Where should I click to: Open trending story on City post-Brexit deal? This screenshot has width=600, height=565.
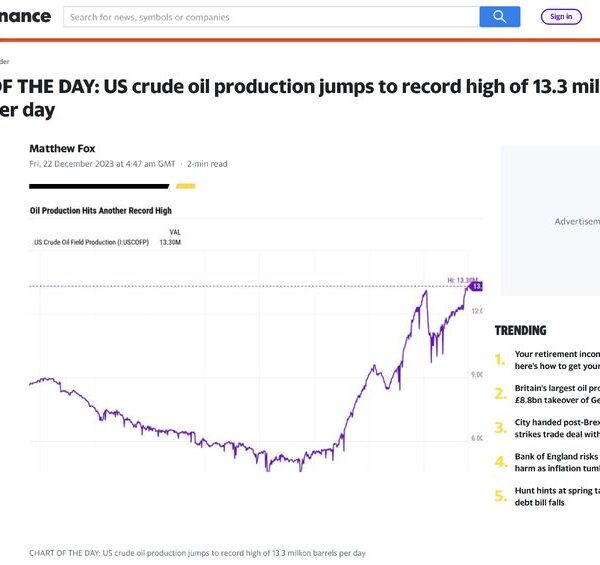coord(557,428)
